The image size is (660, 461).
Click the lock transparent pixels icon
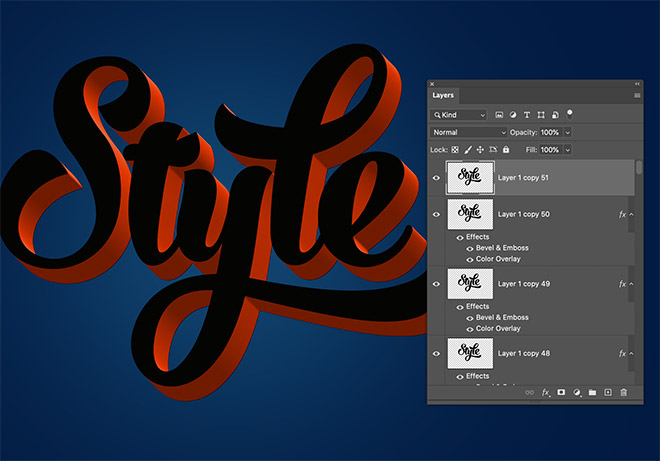pos(455,149)
